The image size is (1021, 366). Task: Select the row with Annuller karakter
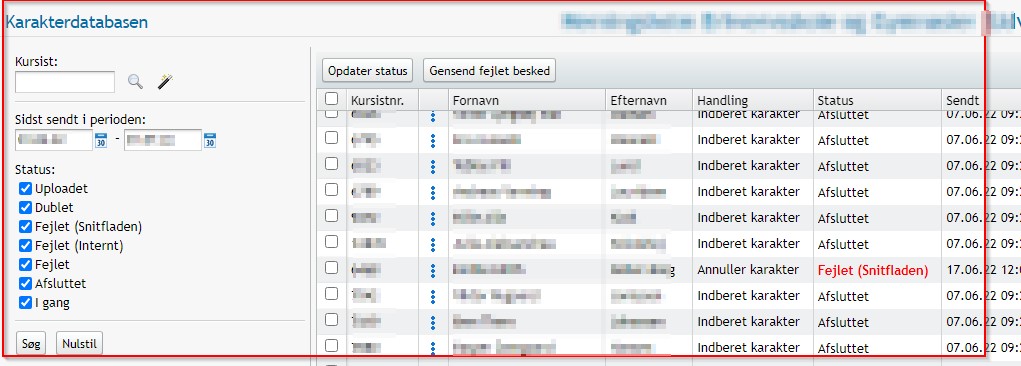tap(331, 268)
